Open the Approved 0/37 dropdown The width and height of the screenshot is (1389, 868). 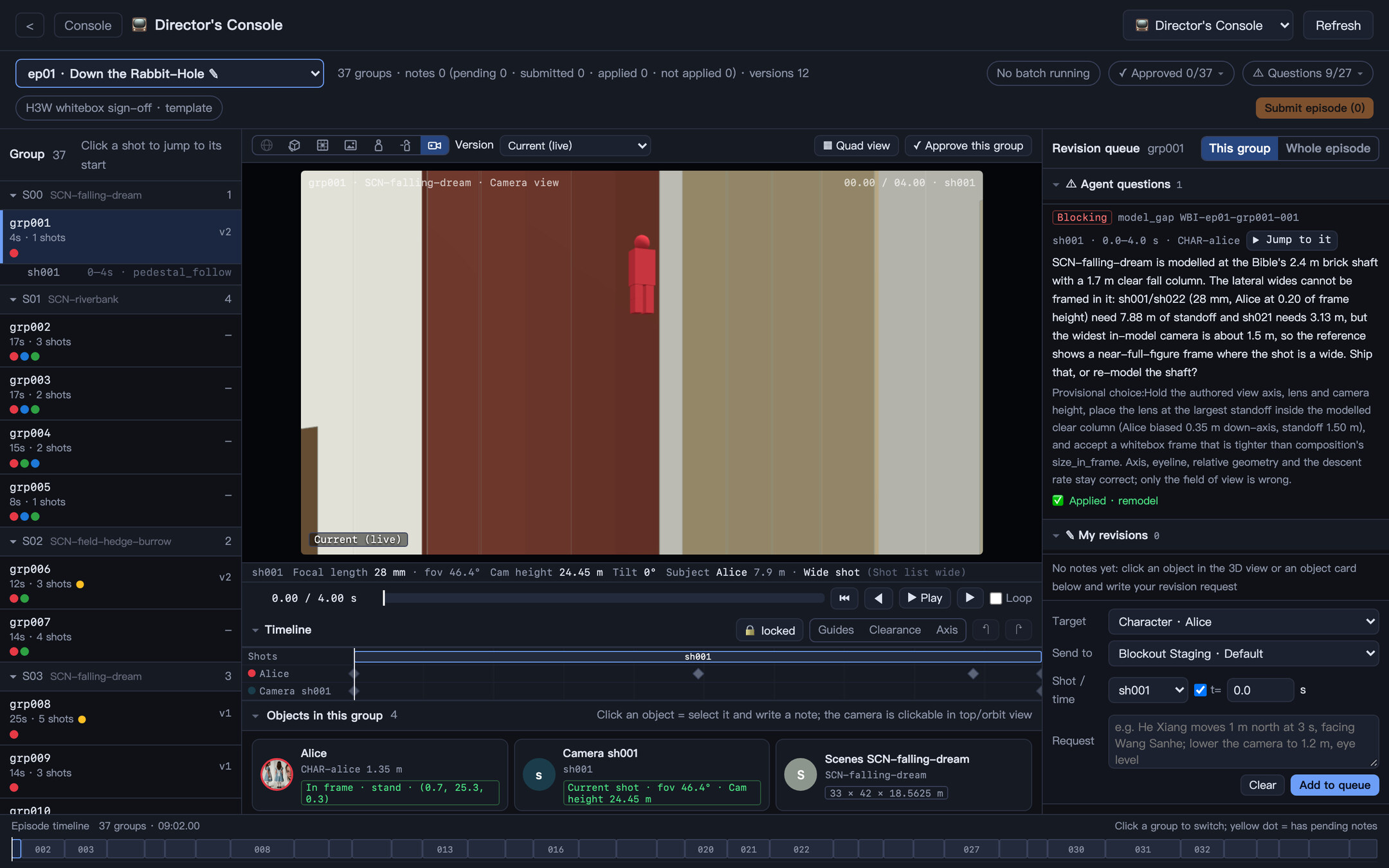point(1171,73)
